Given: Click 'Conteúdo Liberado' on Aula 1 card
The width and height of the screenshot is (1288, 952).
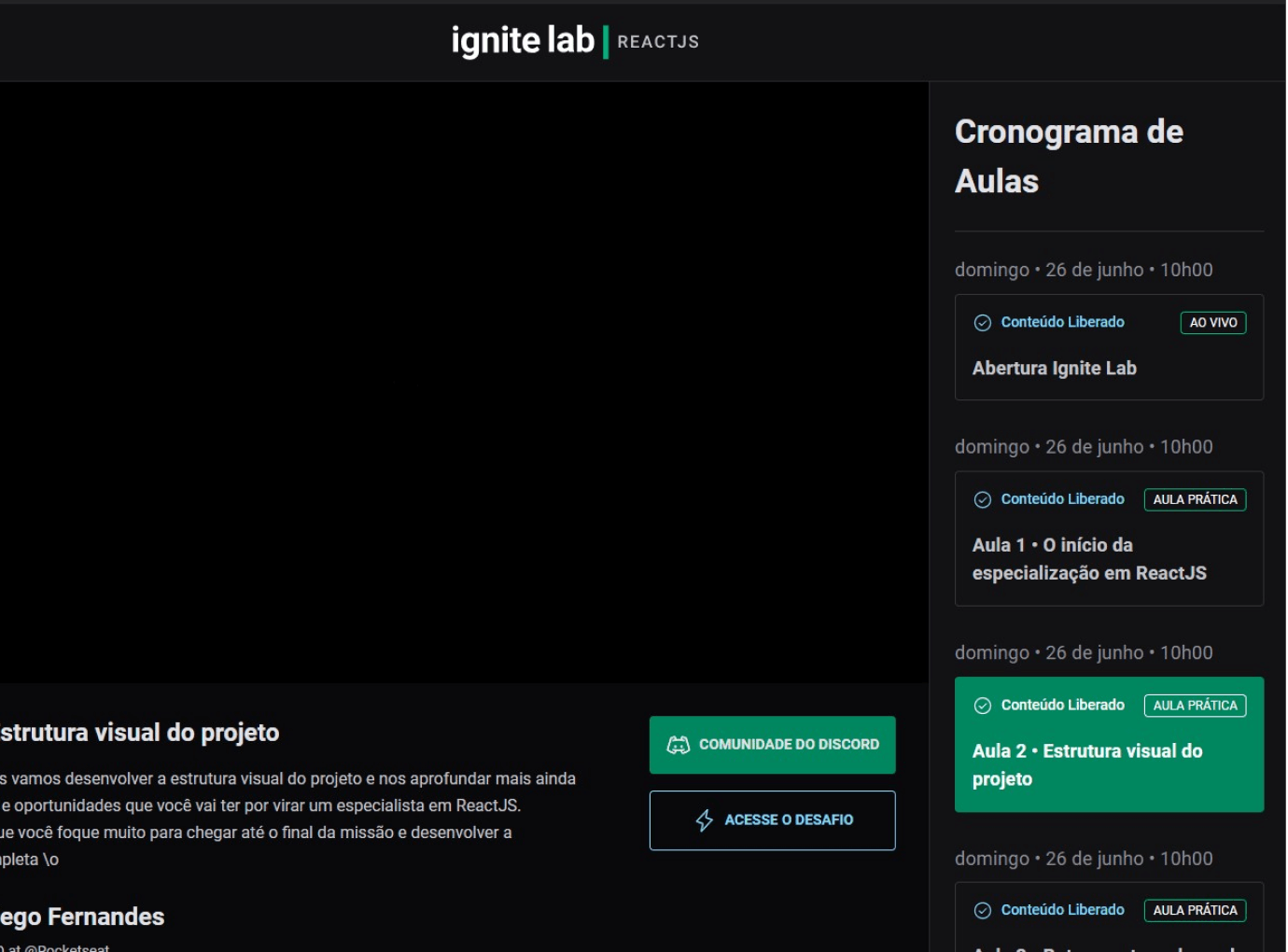Looking at the screenshot, I should (1062, 499).
